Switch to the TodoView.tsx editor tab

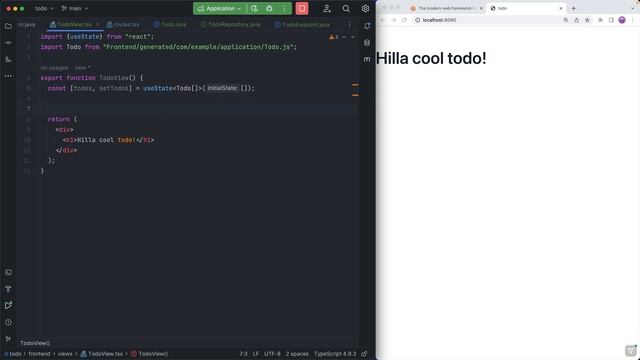pyautogui.click(x=74, y=24)
